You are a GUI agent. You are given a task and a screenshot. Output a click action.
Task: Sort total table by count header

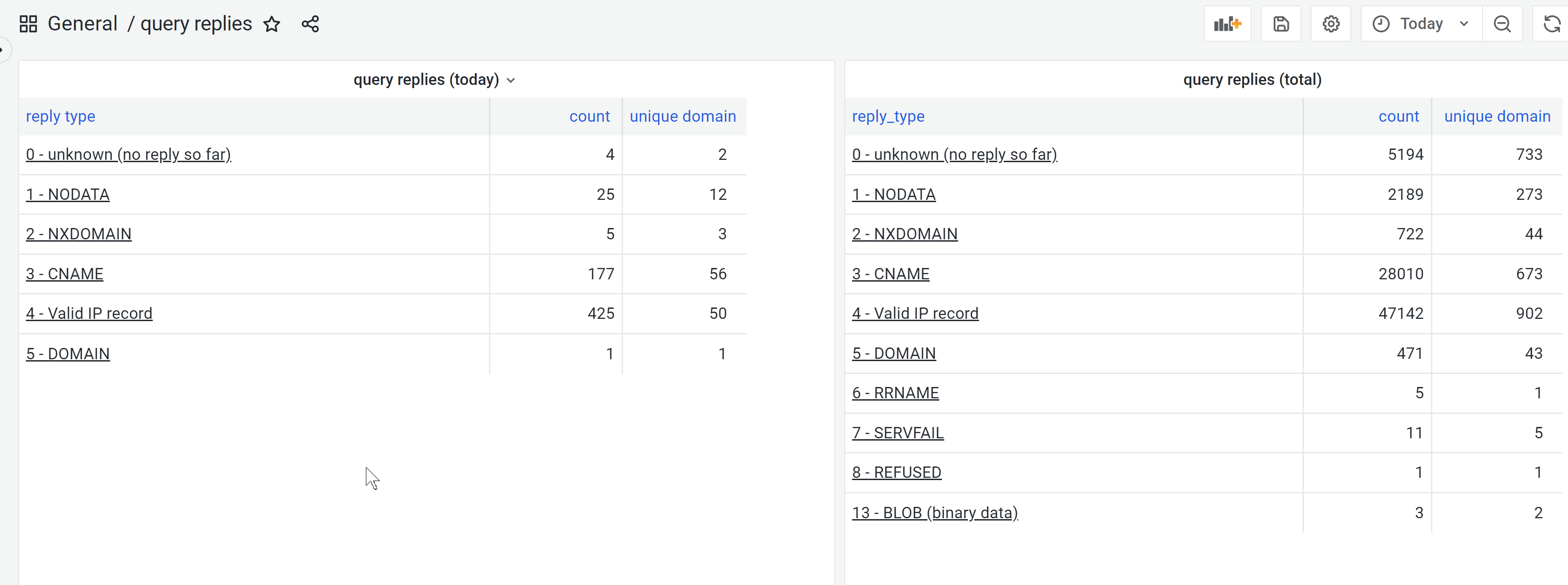click(1398, 116)
